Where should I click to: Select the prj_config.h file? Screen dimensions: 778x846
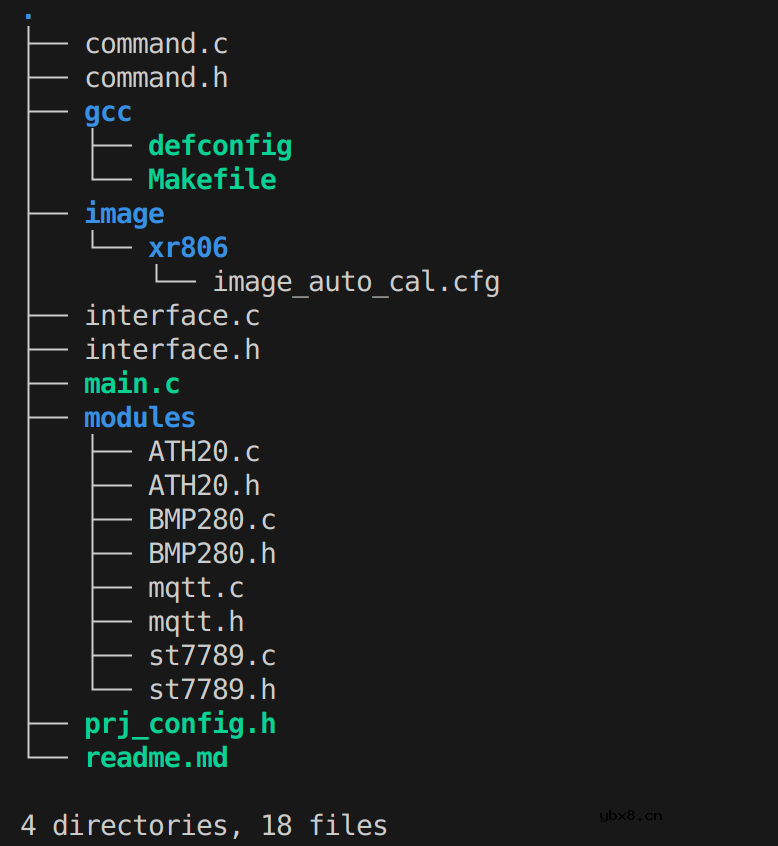pyautogui.click(x=180, y=724)
